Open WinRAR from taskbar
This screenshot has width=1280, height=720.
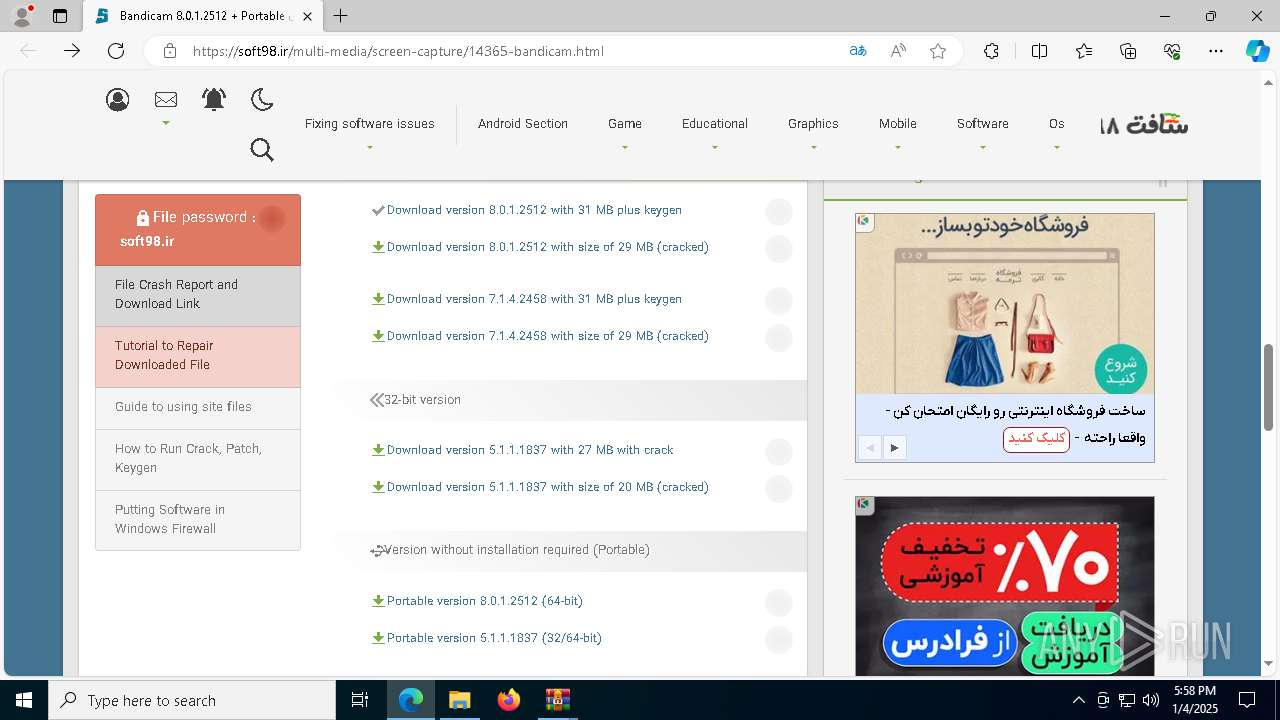(557, 700)
